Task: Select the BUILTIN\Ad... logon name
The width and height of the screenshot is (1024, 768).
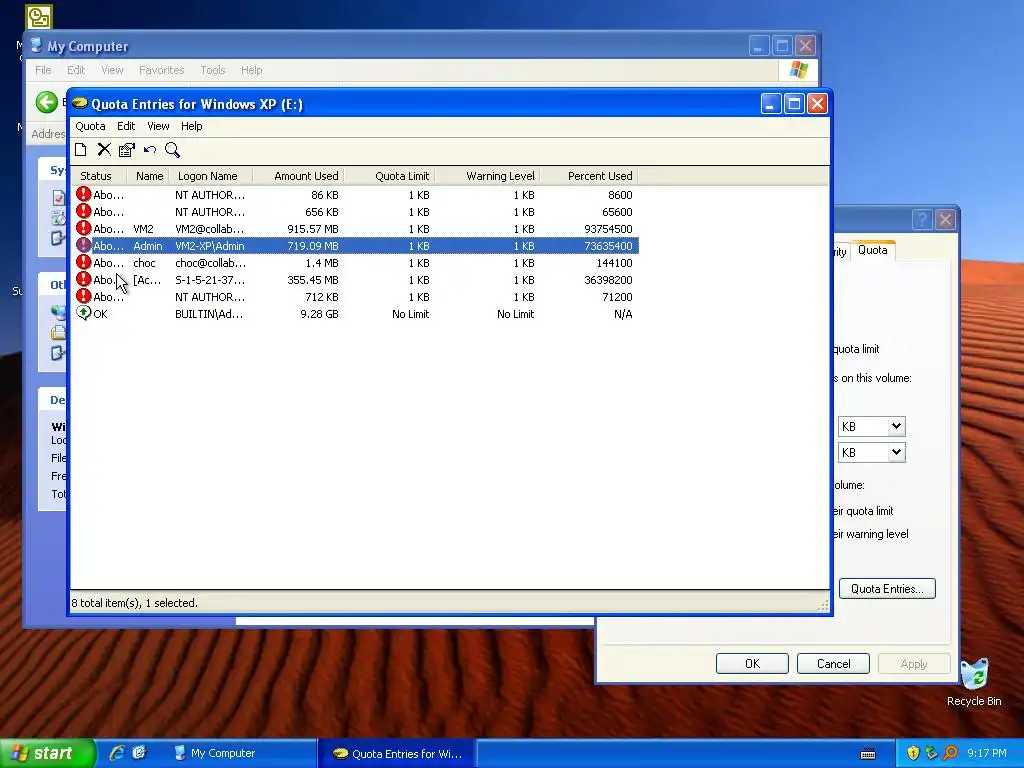Action: coord(209,313)
